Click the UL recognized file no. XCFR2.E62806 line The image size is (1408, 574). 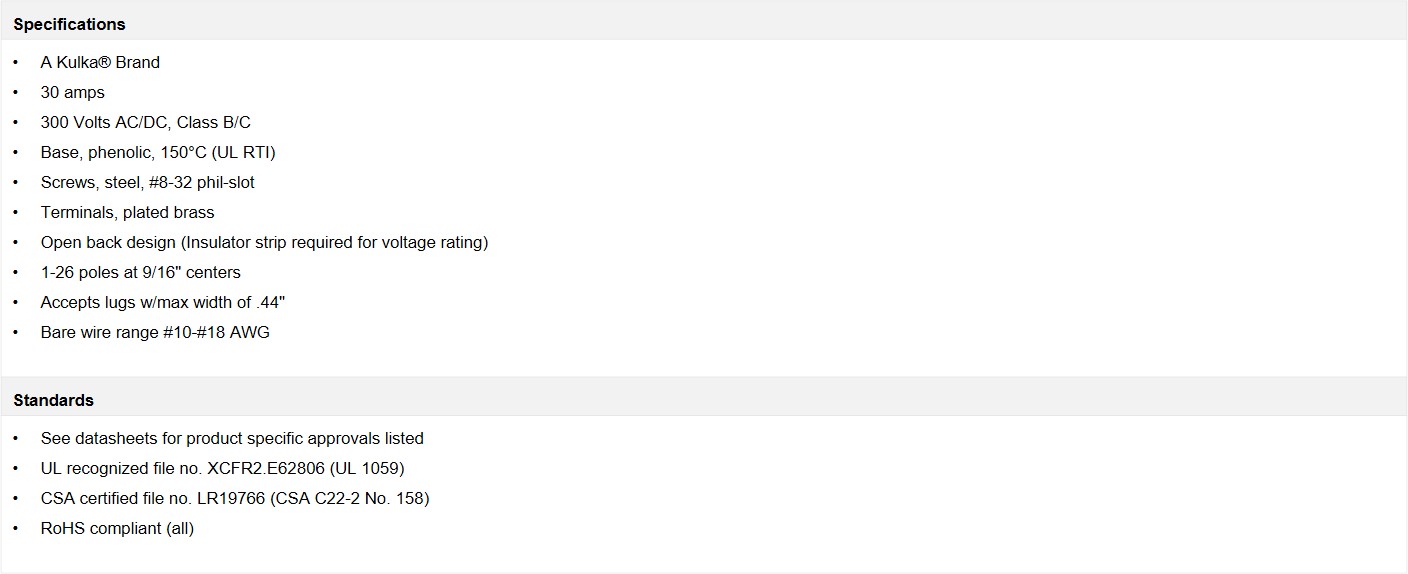coord(222,468)
